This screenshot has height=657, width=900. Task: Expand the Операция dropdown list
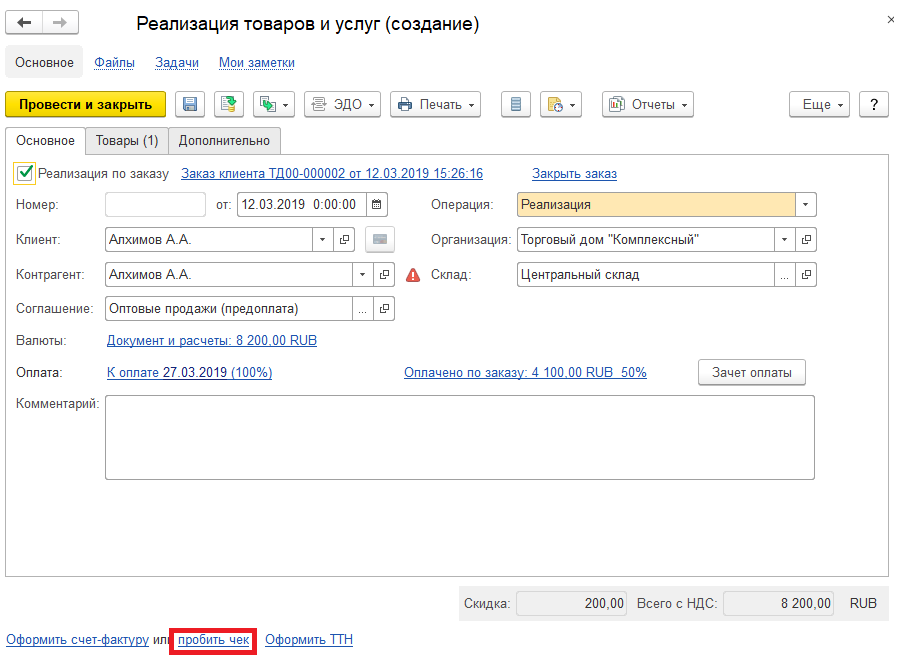806,205
